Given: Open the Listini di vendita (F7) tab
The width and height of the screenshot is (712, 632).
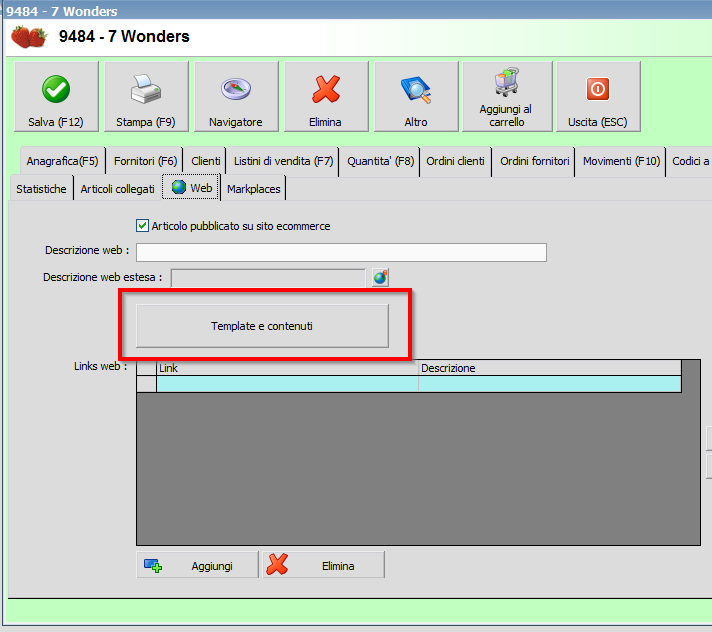Looking at the screenshot, I should tap(283, 161).
